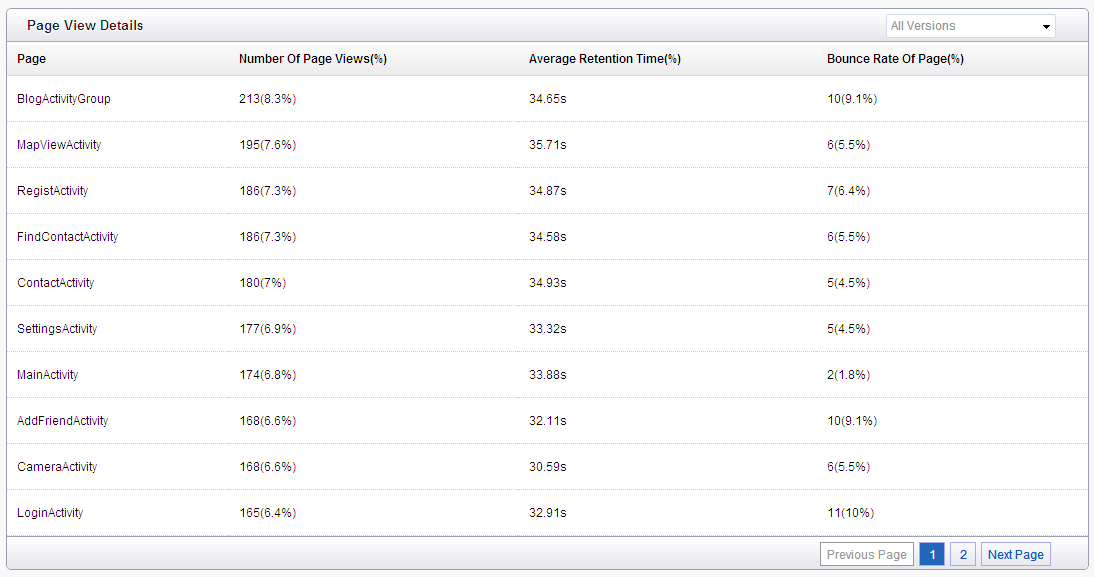The height and width of the screenshot is (577, 1094).
Task: Select the MapViewActivity page entry
Action: click(x=59, y=144)
